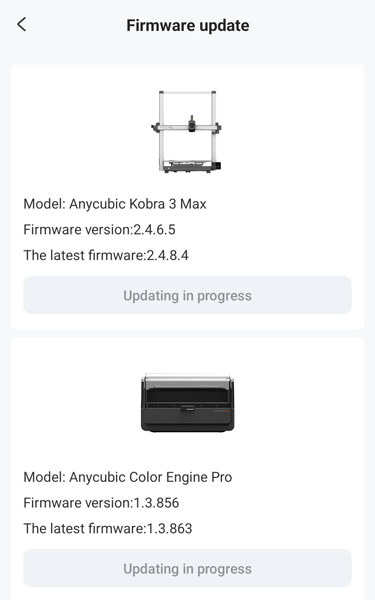Tap the front latch on the Color Engine Pro

pos(187,408)
